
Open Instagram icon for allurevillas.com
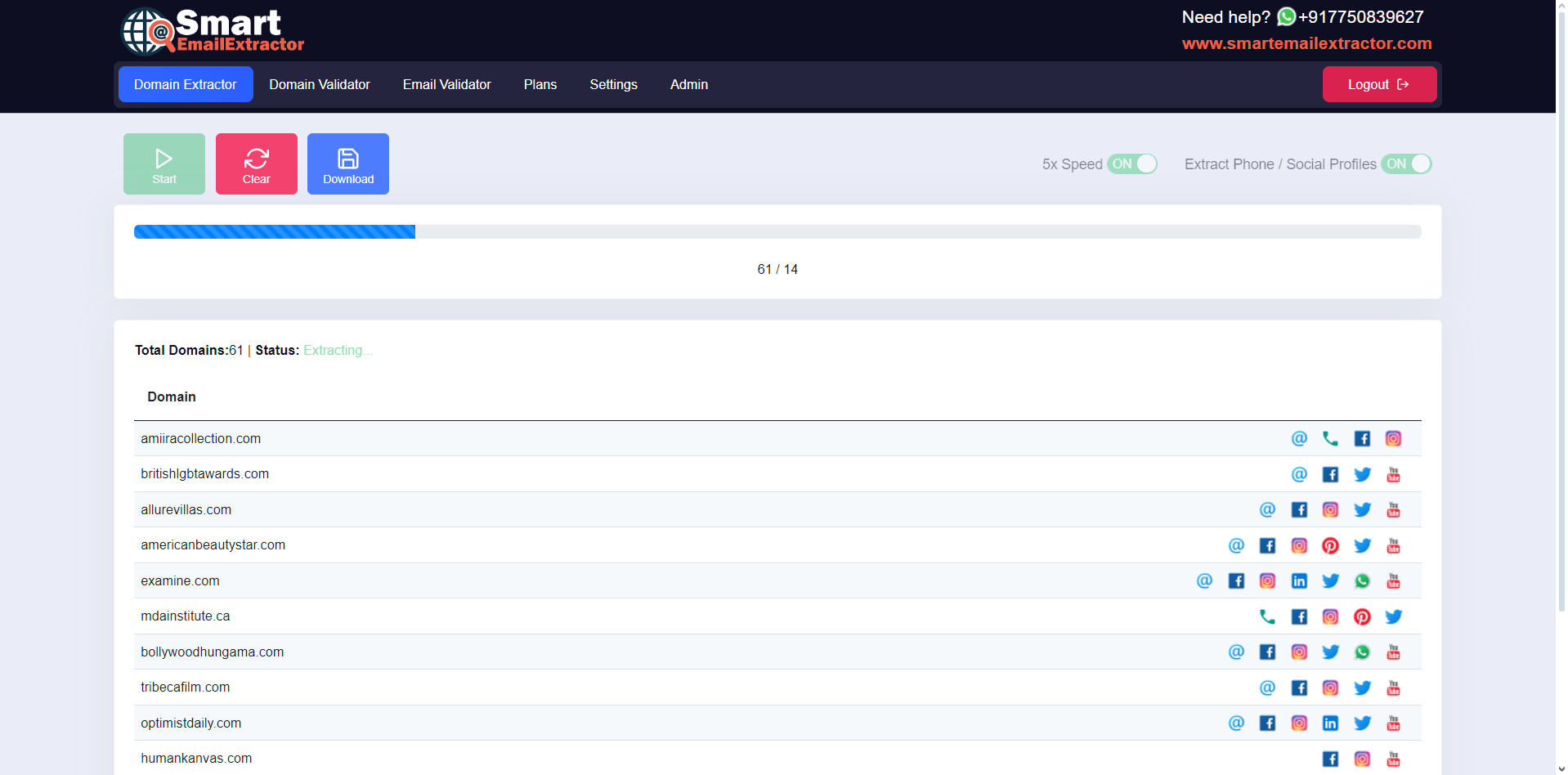point(1330,510)
